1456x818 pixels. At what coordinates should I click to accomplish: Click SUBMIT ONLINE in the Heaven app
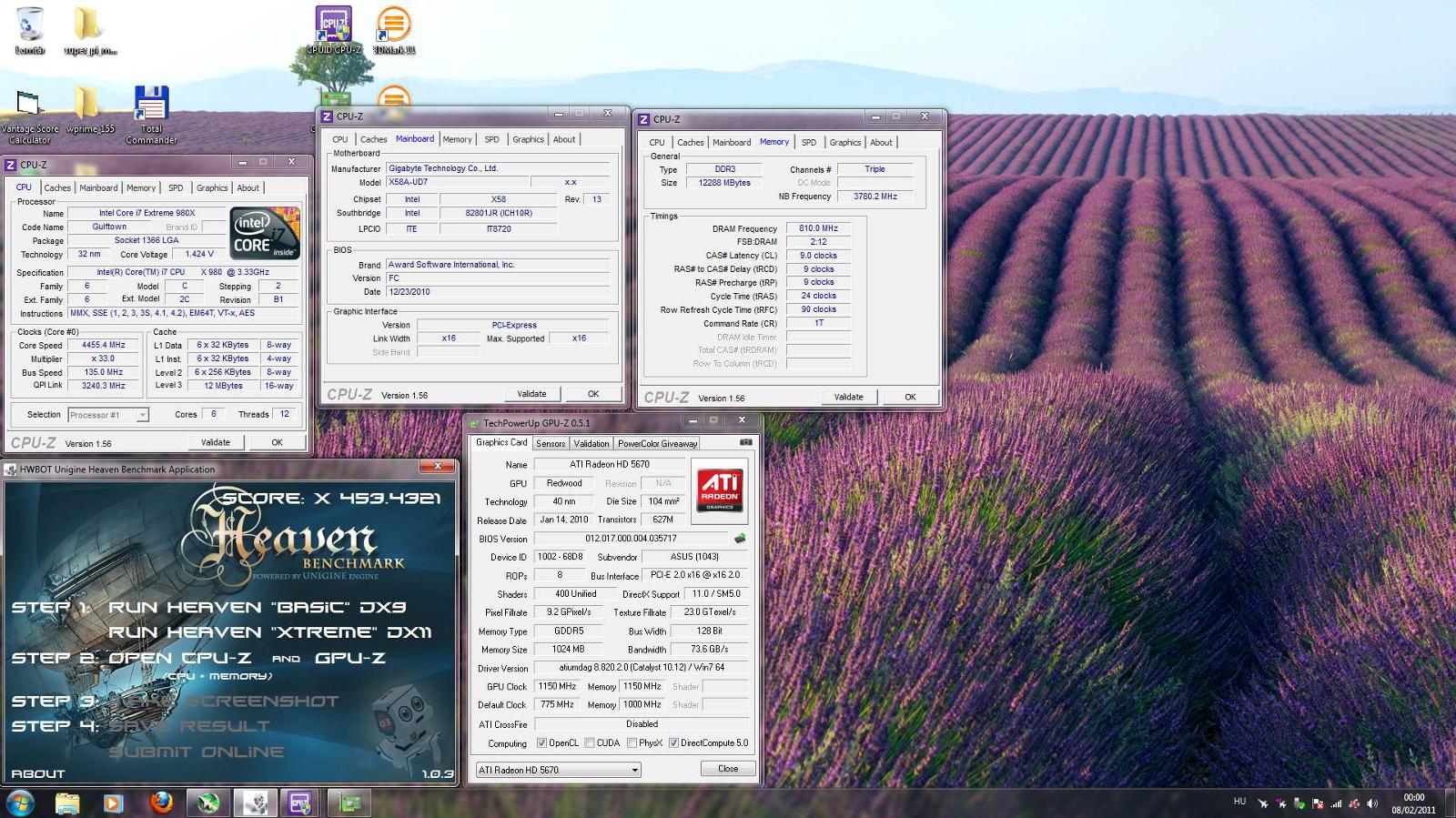click(x=197, y=752)
